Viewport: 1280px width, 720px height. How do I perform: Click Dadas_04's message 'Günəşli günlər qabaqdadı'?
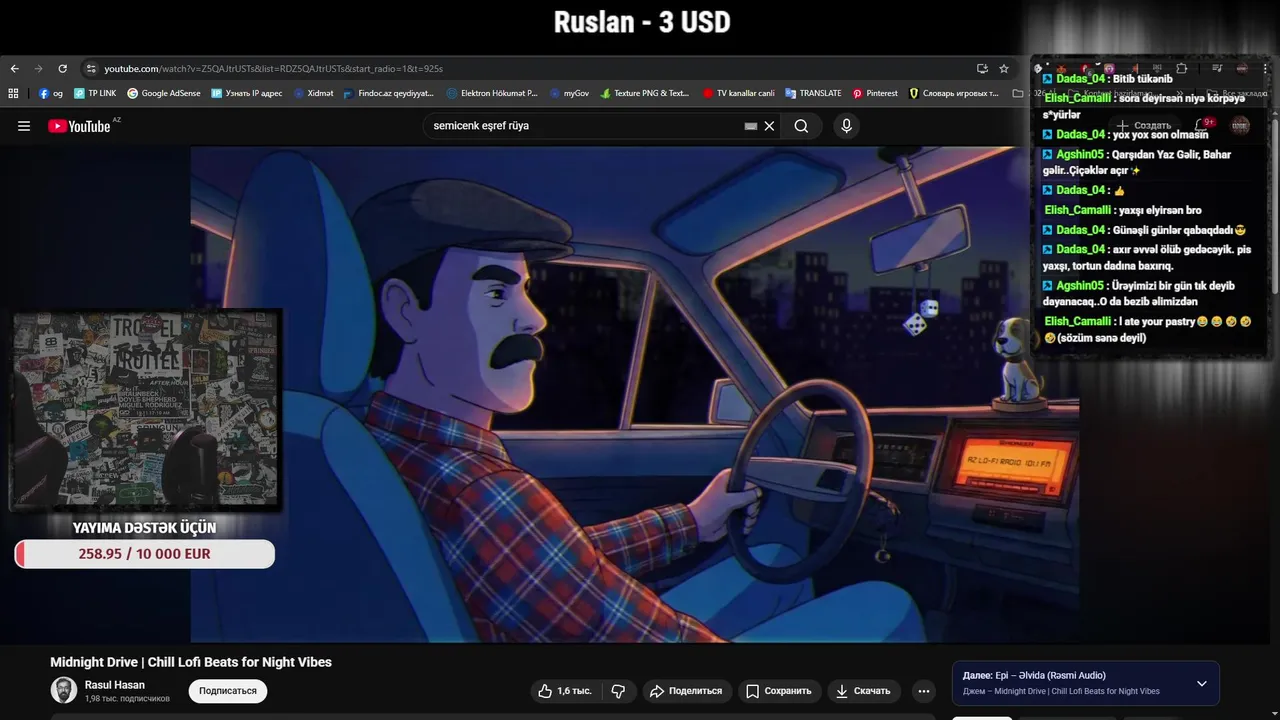pyautogui.click(x=1146, y=230)
